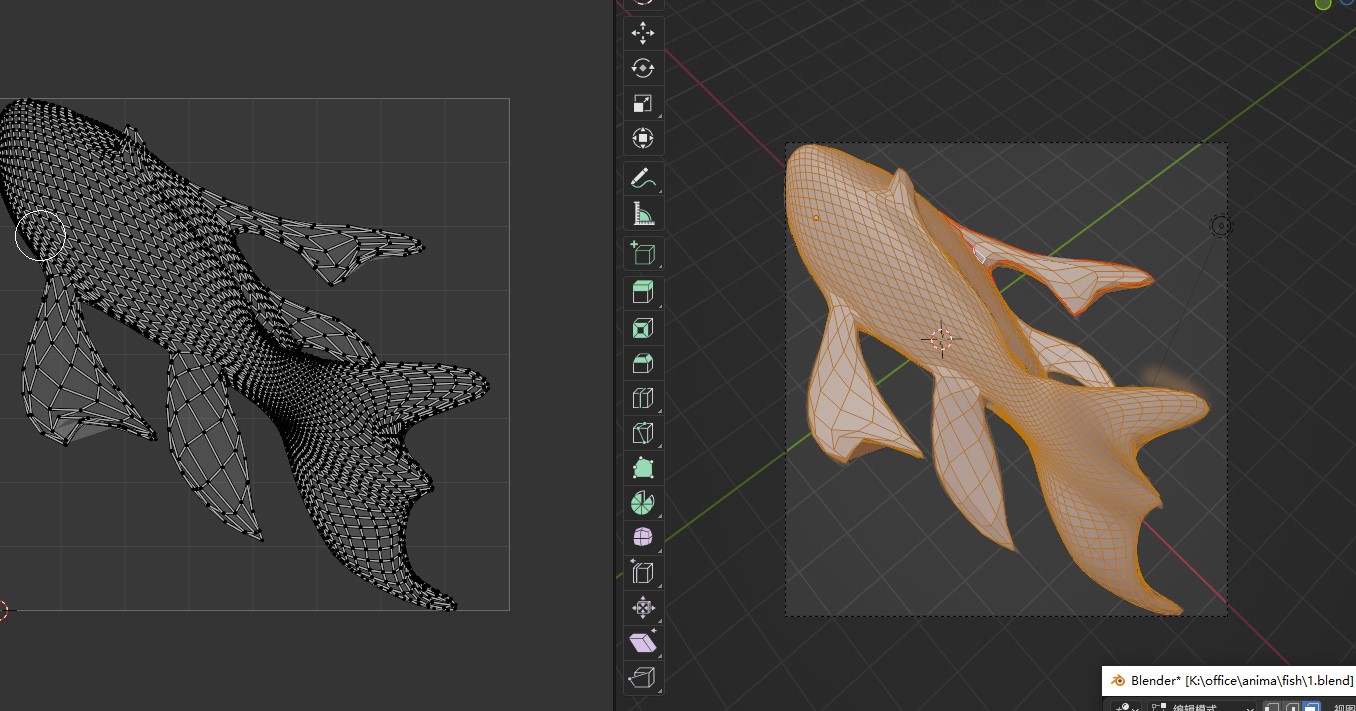Activate the Spin tool
The image size is (1356, 711).
[643, 503]
